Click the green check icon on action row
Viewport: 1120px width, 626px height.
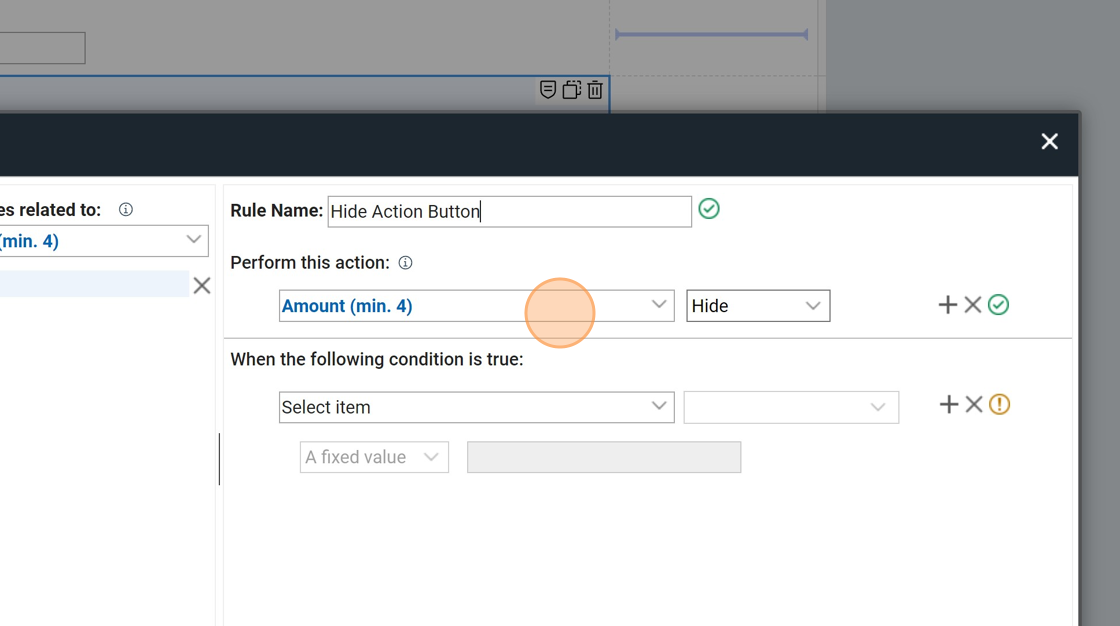pos(998,305)
